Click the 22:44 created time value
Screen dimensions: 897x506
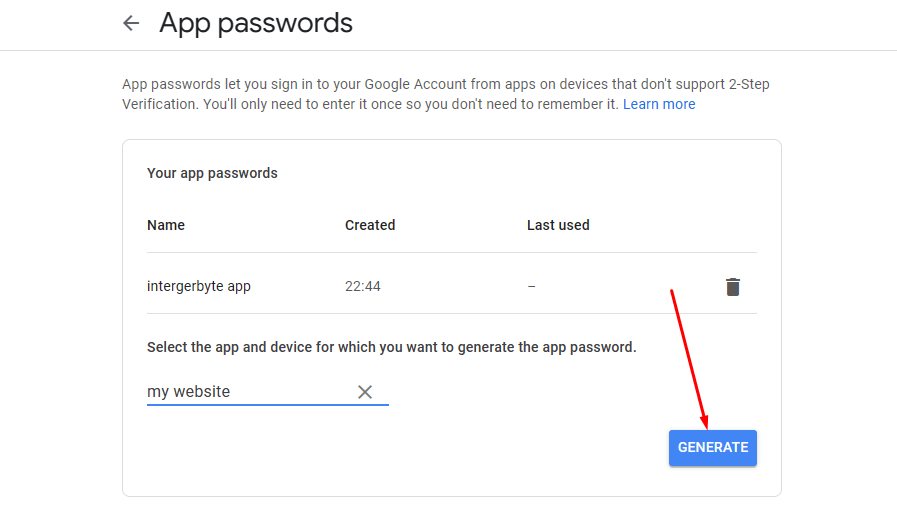click(x=363, y=286)
